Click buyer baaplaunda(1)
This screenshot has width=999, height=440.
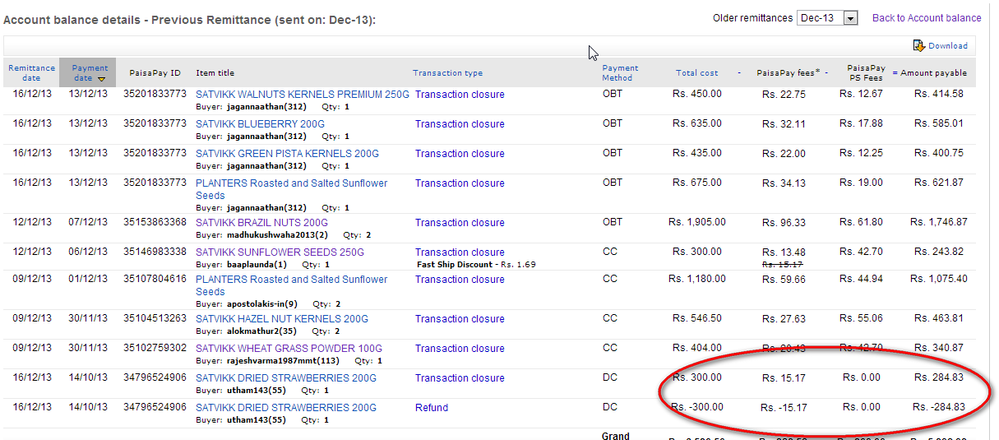[x=257, y=264]
